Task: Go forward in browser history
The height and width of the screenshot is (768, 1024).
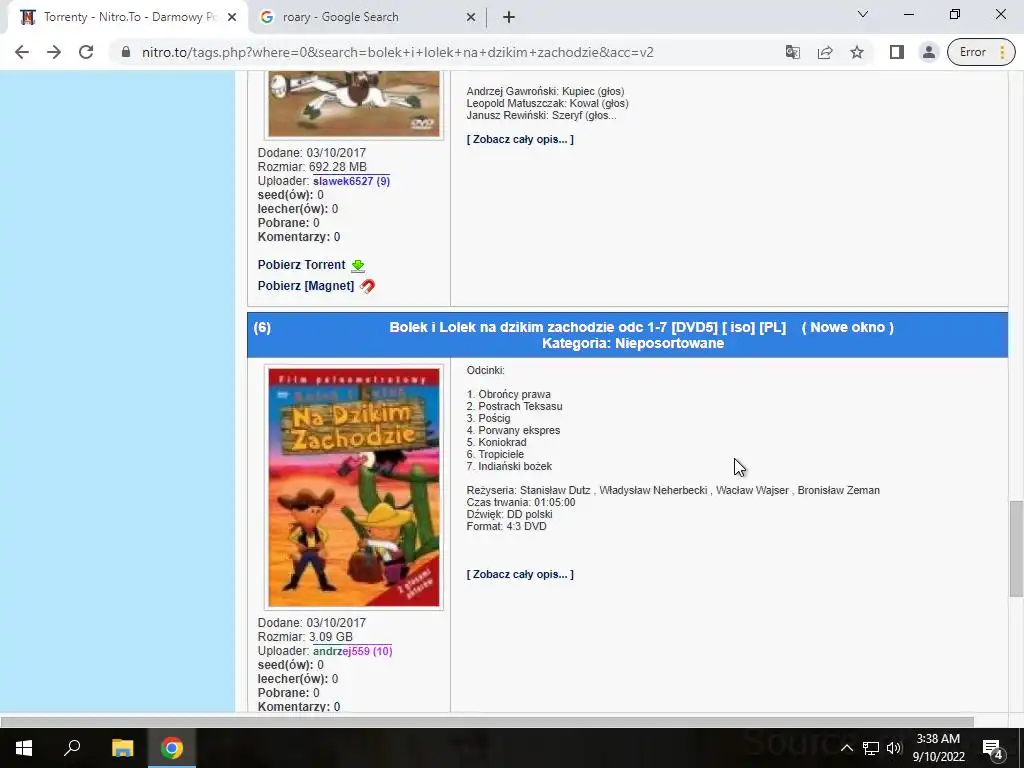Action: (x=54, y=52)
